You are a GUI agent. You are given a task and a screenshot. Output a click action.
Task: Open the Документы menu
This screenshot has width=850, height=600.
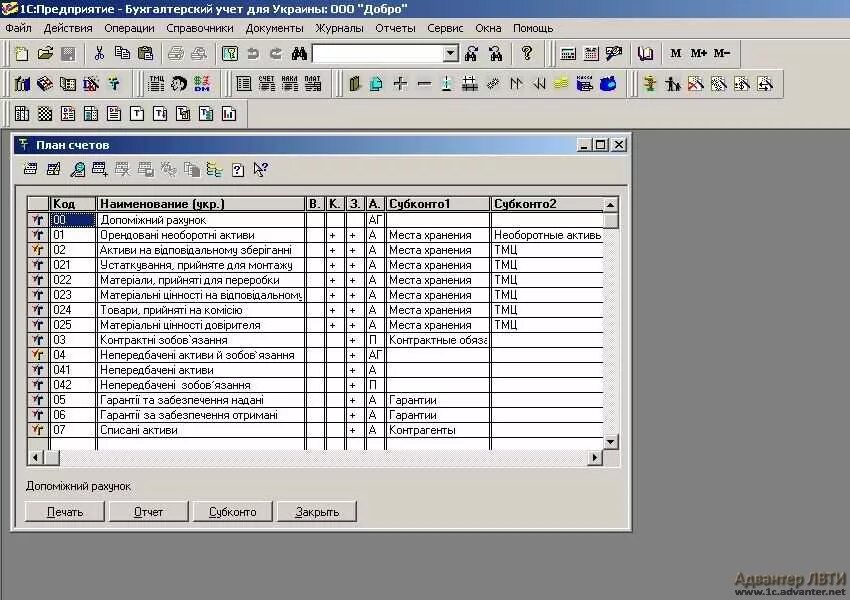point(274,28)
